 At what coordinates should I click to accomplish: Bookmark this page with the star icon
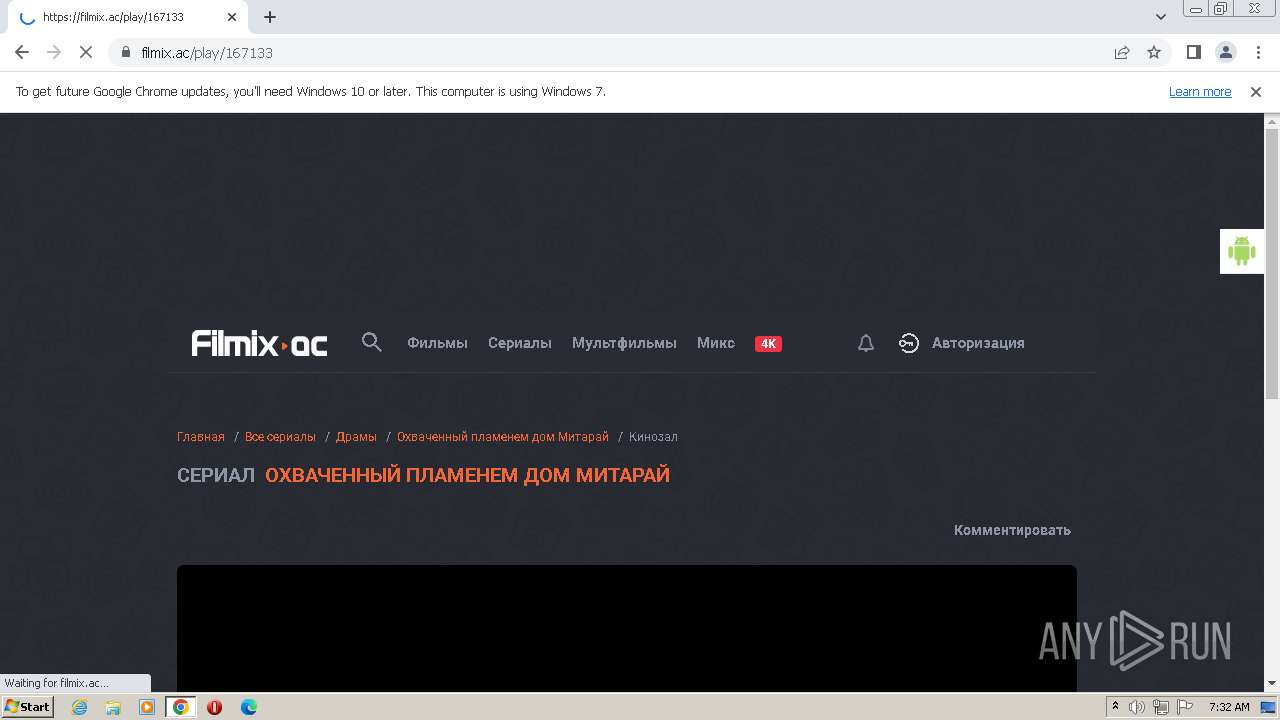[x=1154, y=52]
